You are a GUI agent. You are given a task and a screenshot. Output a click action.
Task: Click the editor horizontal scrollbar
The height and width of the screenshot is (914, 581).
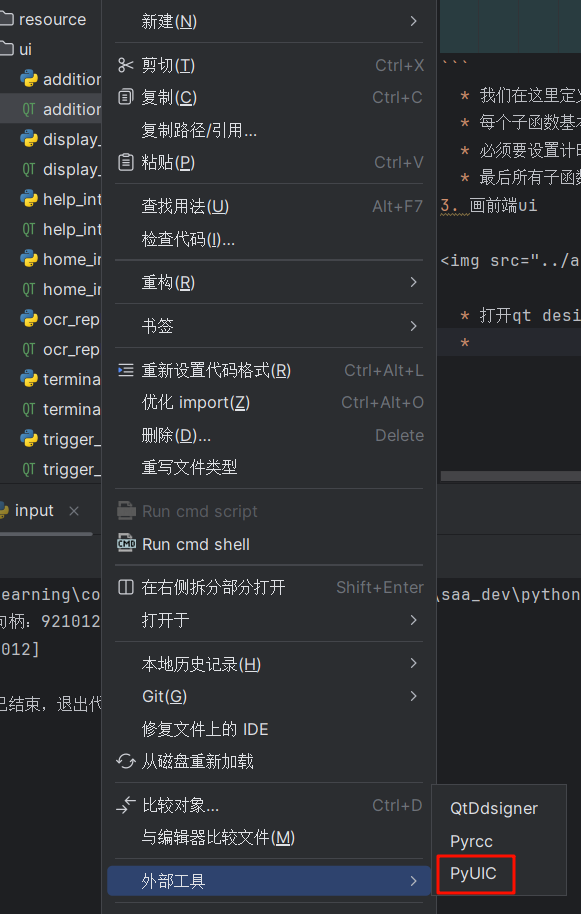510,476
